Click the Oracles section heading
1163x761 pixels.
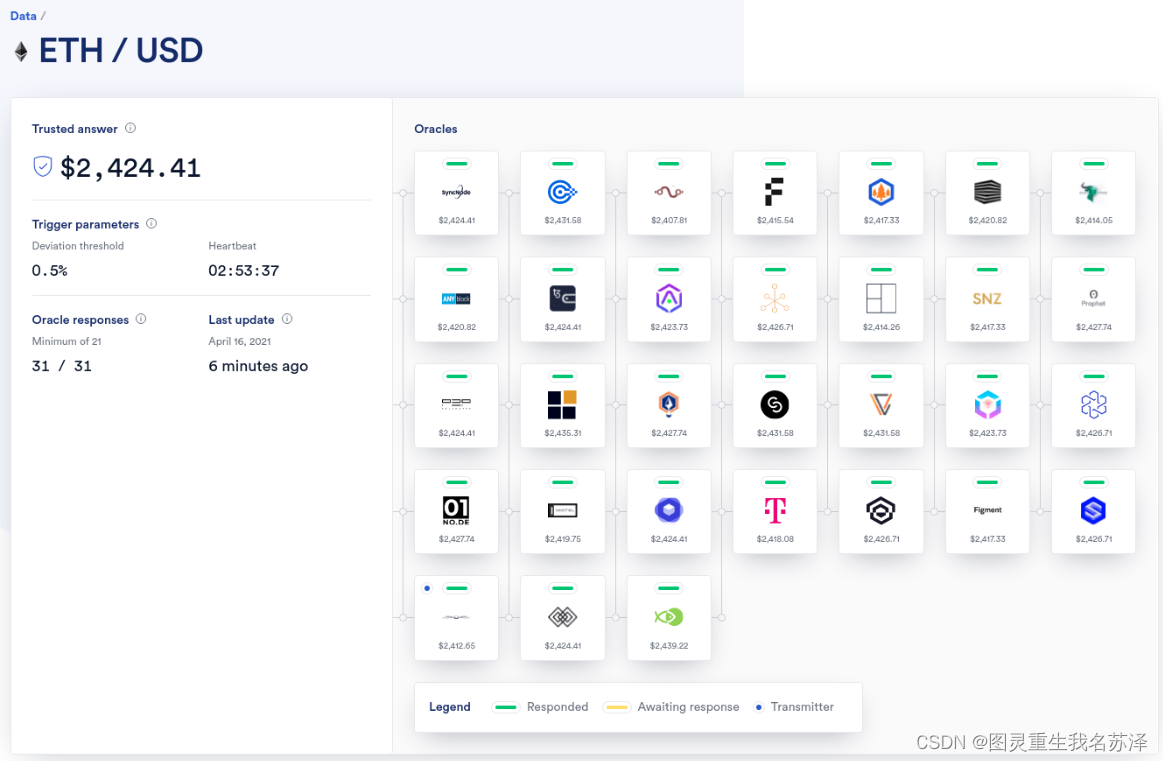435,128
